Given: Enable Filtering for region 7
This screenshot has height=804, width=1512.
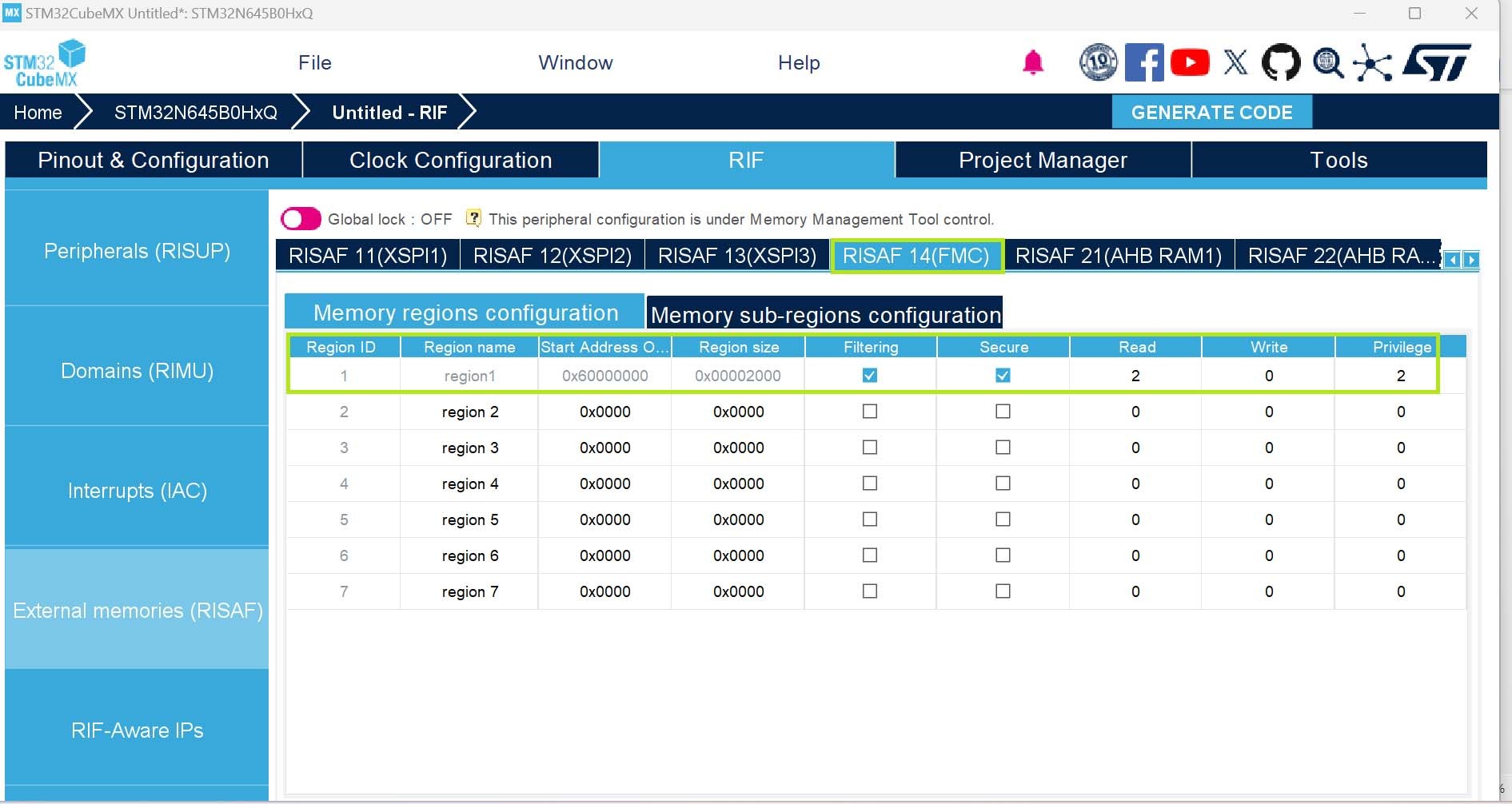Looking at the screenshot, I should pyautogui.click(x=870, y=591).
